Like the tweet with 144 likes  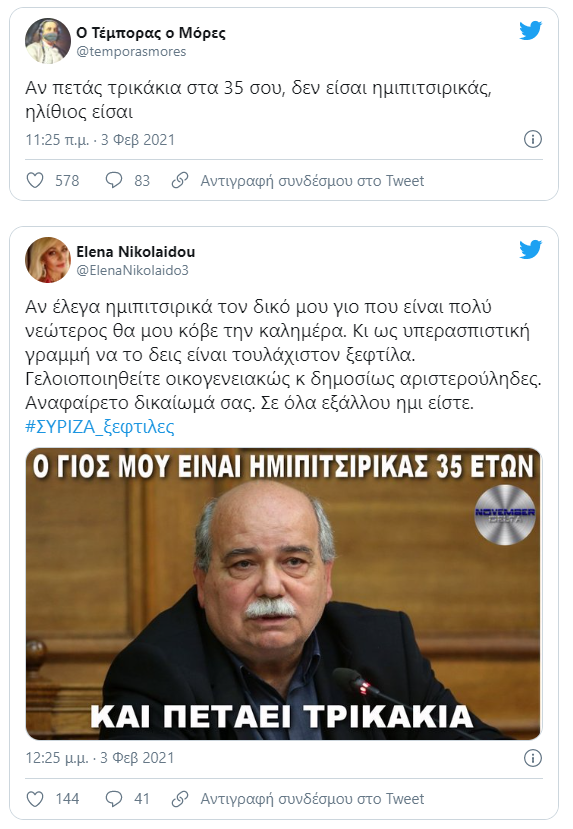pos(35,799)
